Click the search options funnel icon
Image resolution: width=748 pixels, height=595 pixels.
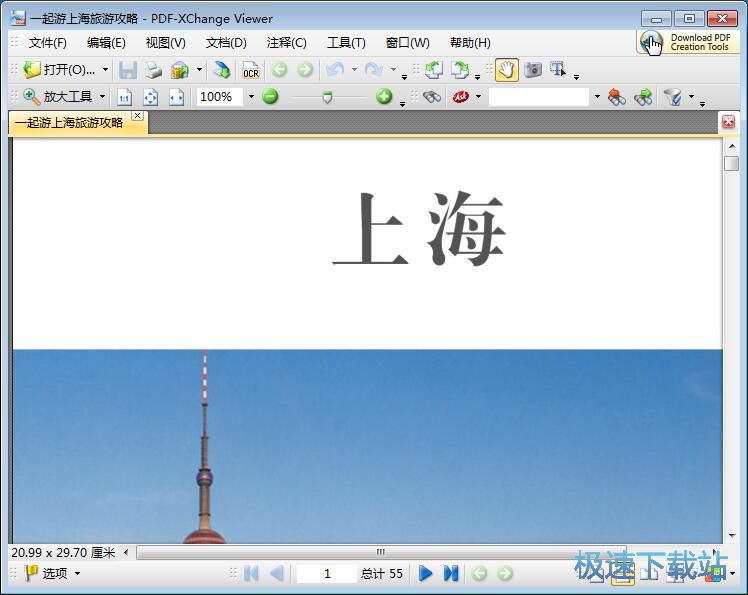(673, 97)
